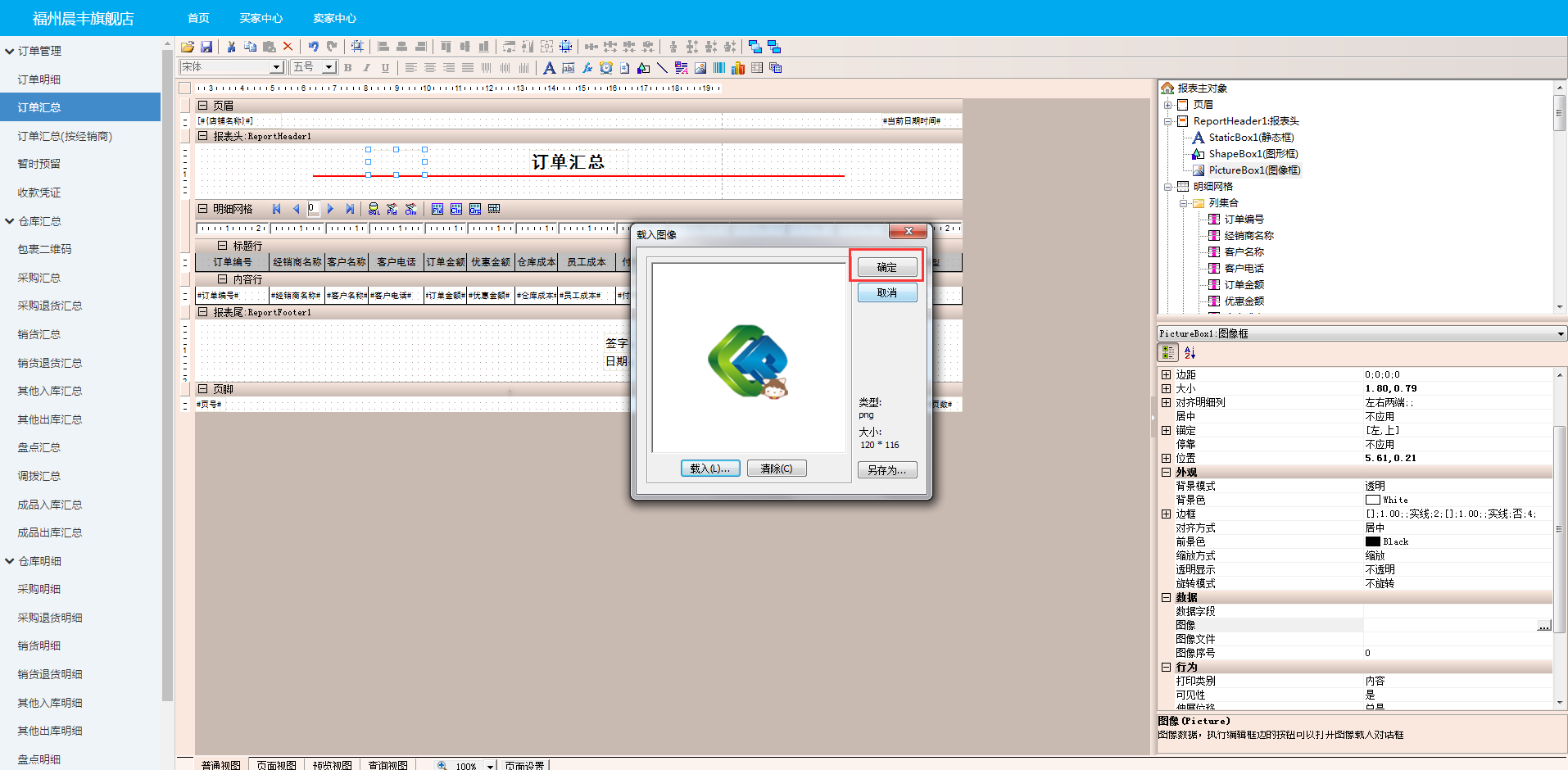Click the open folder toolbar icon
The image size is (1568, 770).
point(188,47)
